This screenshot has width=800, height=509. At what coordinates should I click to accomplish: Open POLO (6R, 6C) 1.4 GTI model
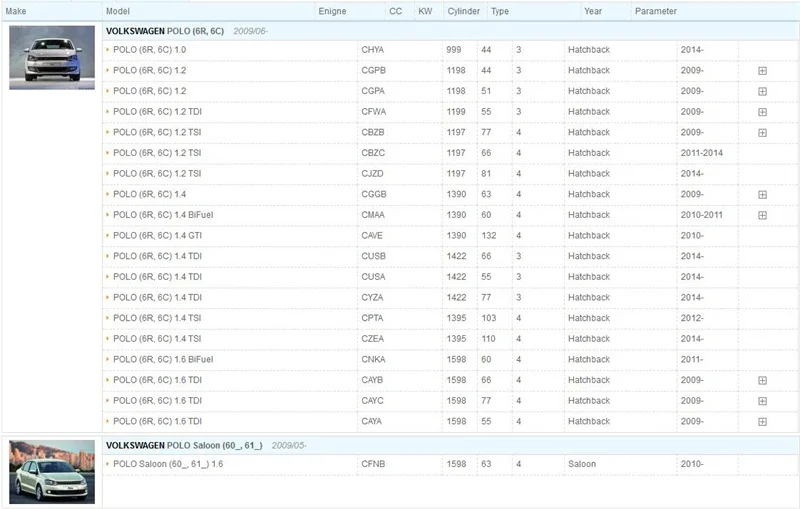(x=157, y=236)
